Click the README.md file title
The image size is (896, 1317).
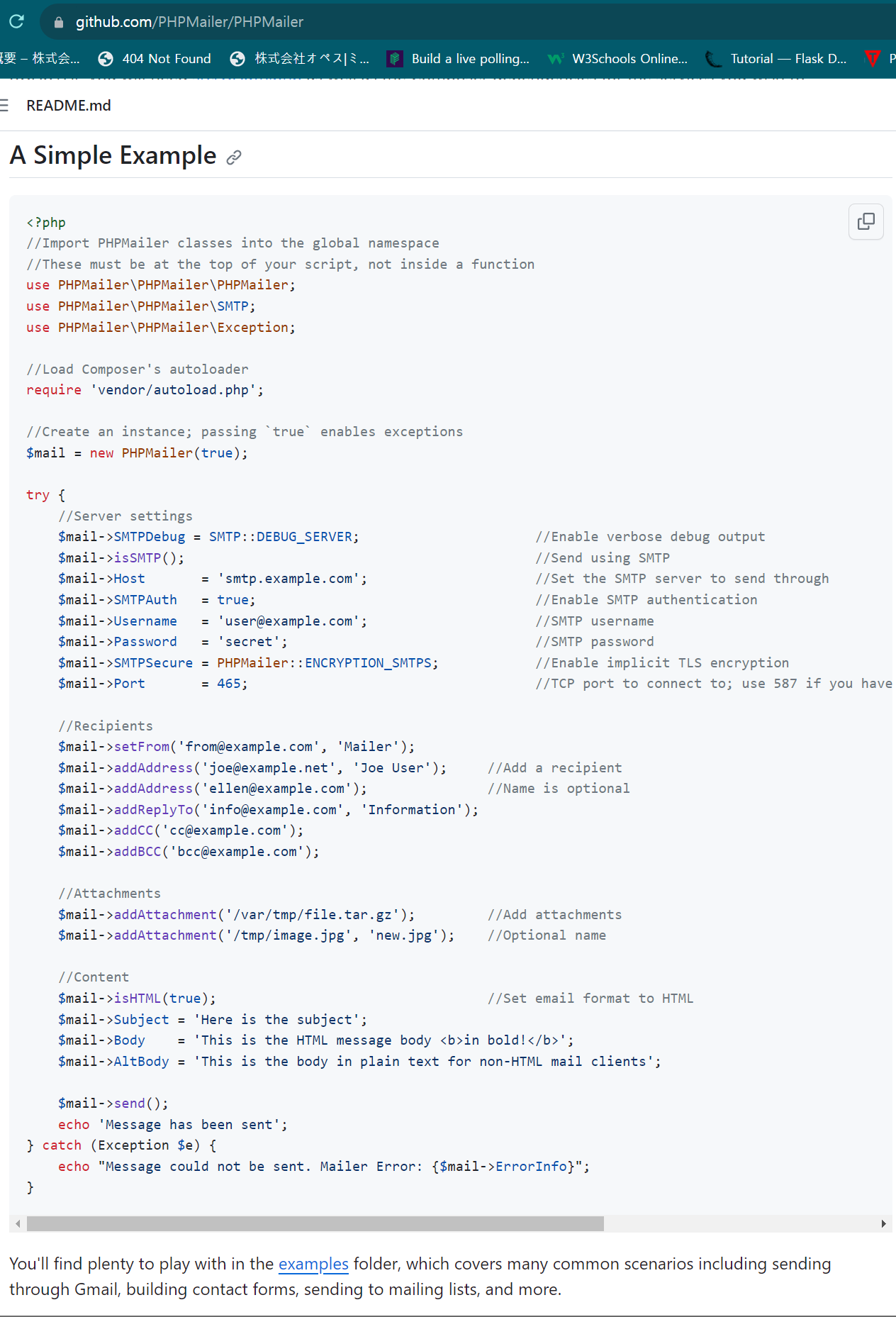click(x=69, y=106)
